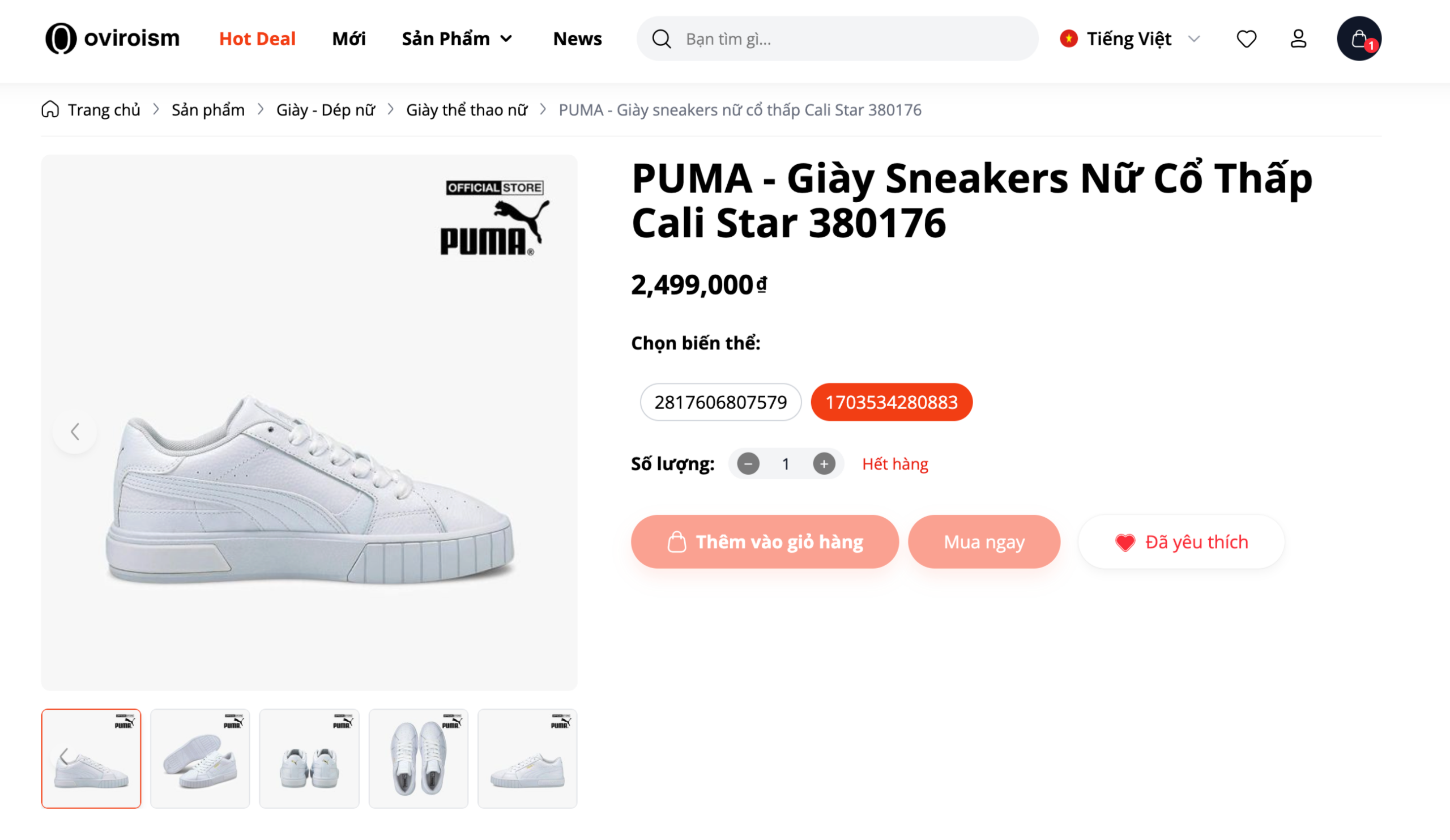
Task: Open the wishlist heart icon in header
Action: 1246,39
